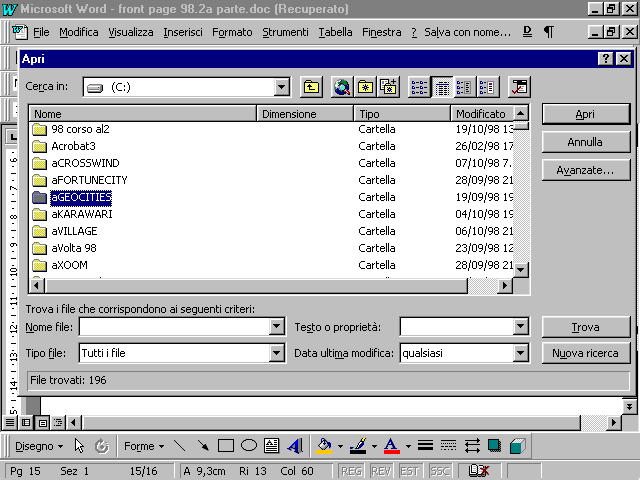
Task: Click the Avanzate... button
Action: pos(586,170)
